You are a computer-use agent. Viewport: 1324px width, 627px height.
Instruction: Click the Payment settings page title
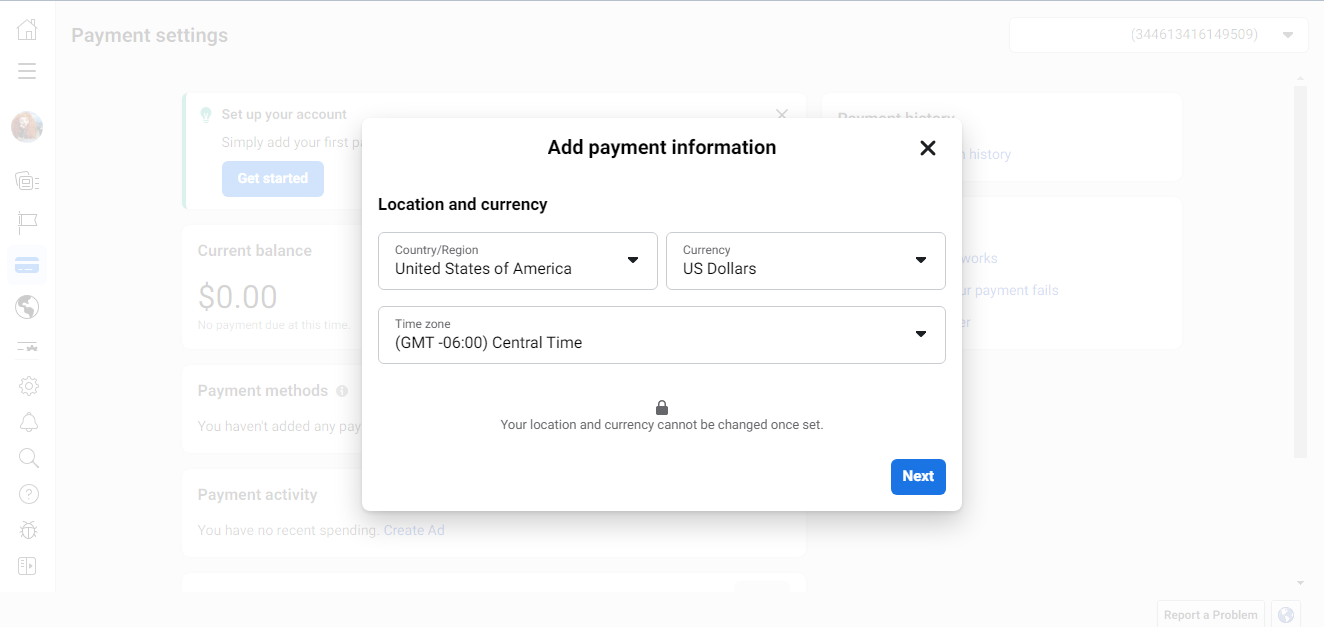click(x=150, y=35)
